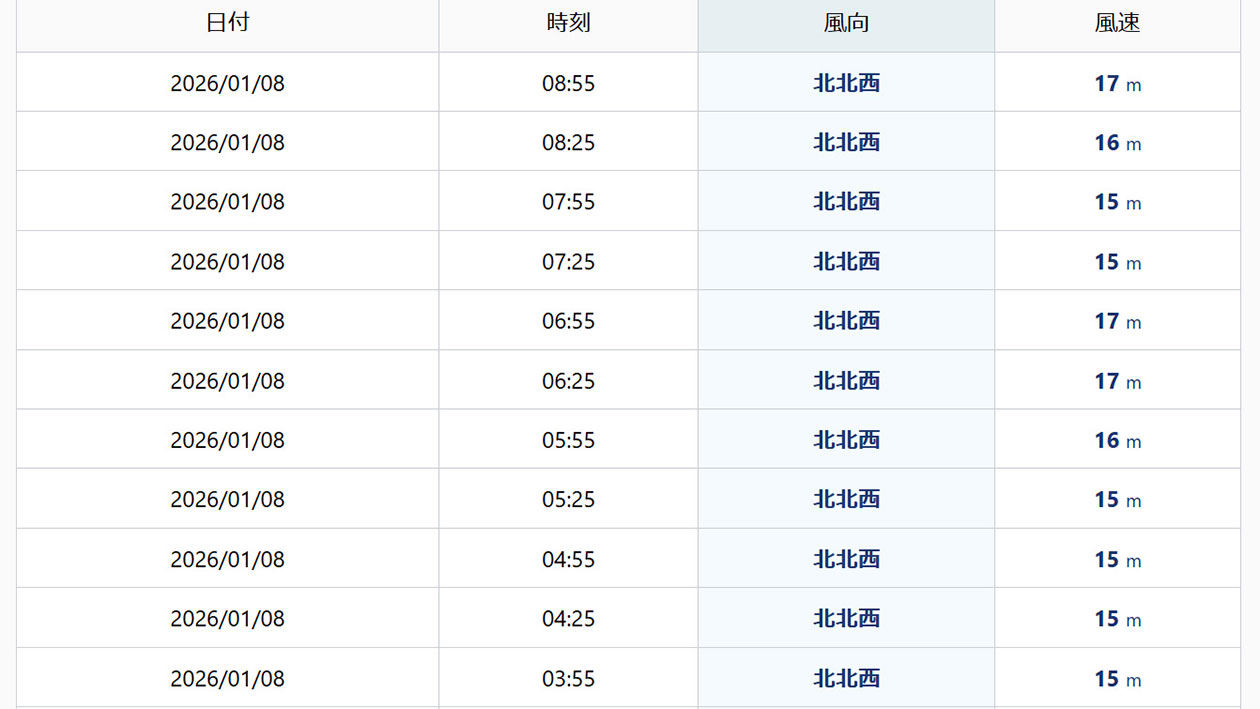Click the 07:25 time cell

pyautogui.click(x=568, y=262)
